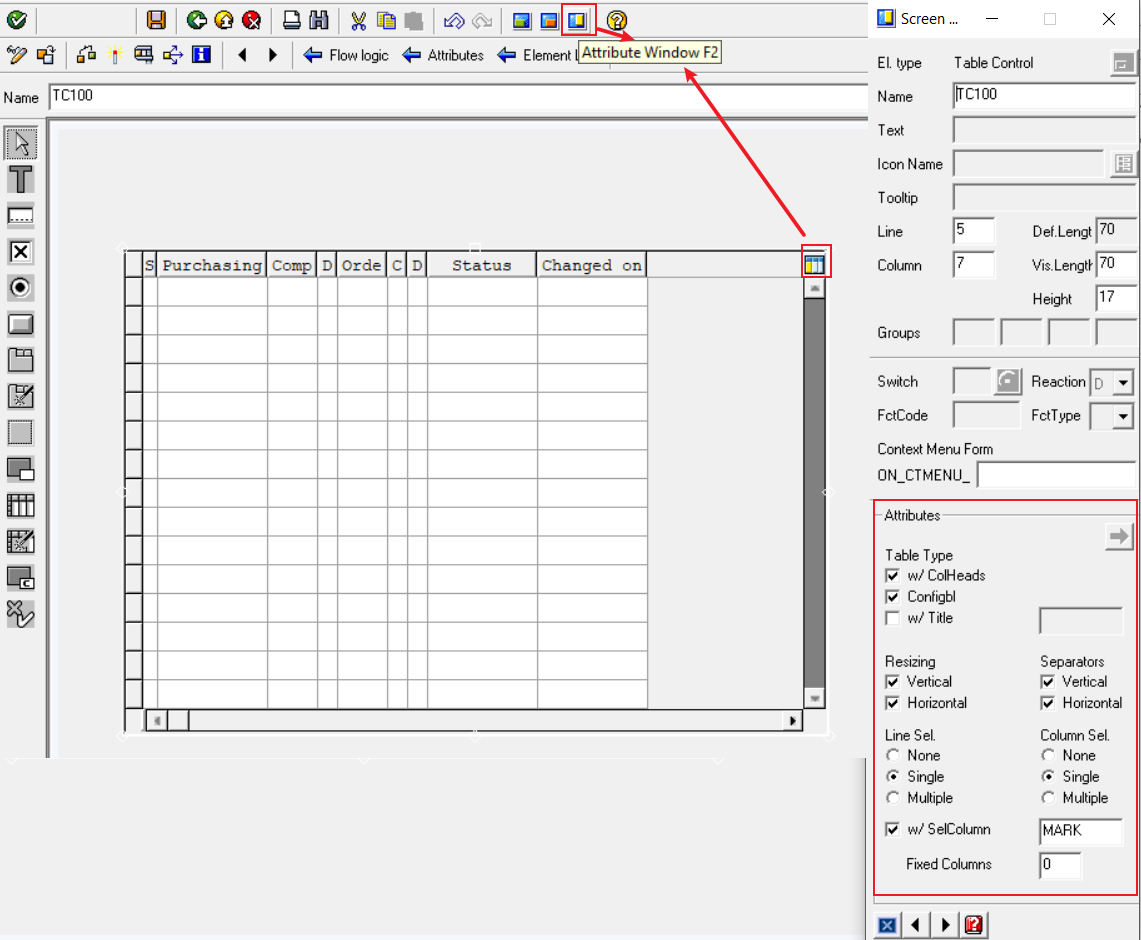
Task: Select Column Sel. None radio button
Action: (x=1048, y=755)
